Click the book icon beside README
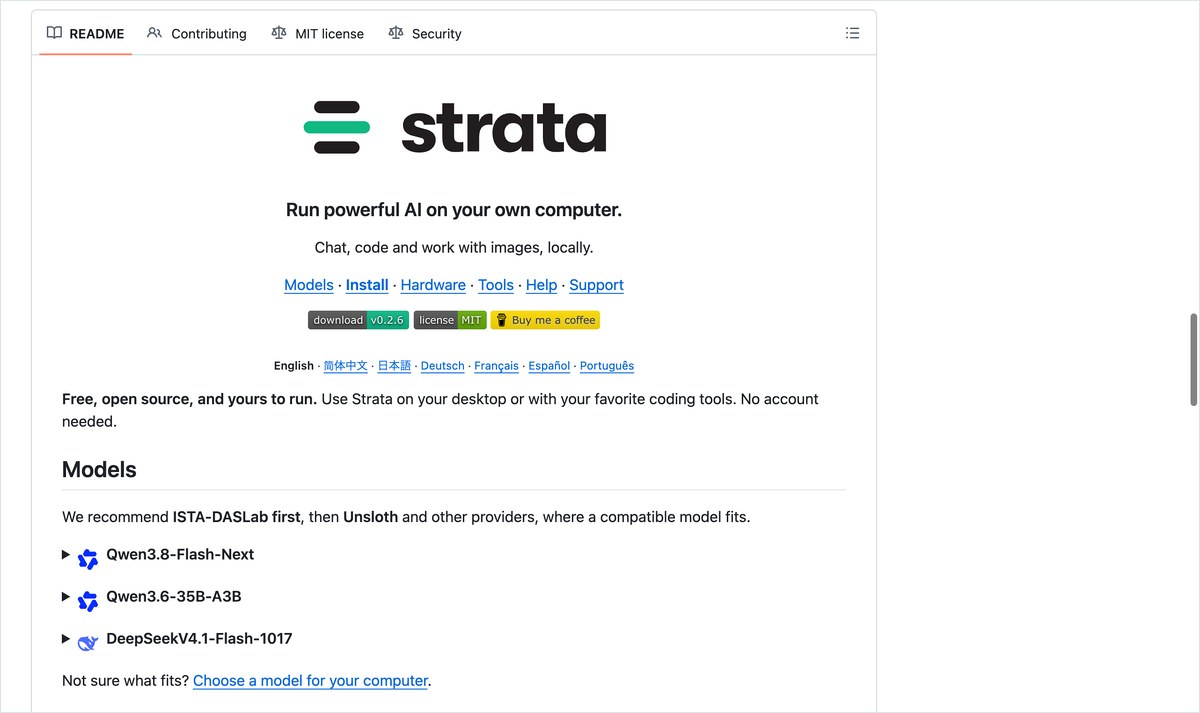1200x713 pixels. pos(54,33)
